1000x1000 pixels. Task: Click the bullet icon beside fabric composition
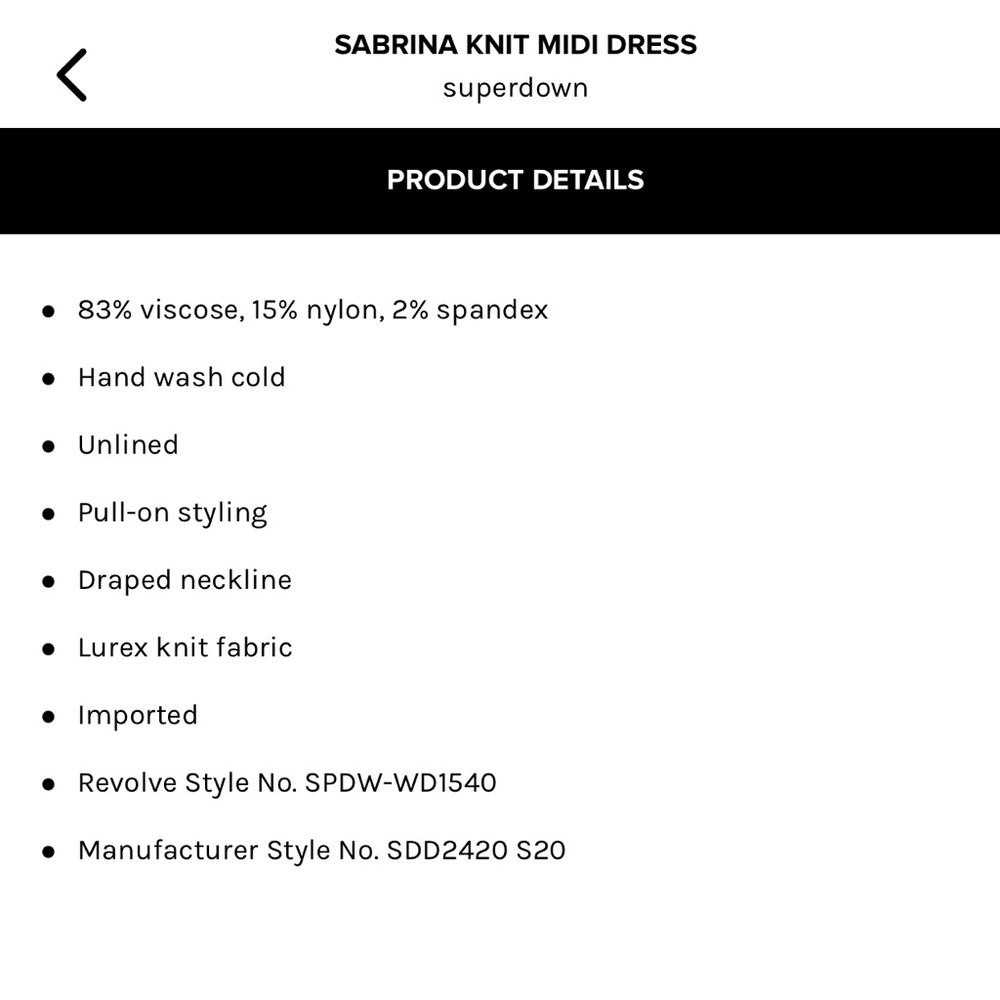coord(46,311)
